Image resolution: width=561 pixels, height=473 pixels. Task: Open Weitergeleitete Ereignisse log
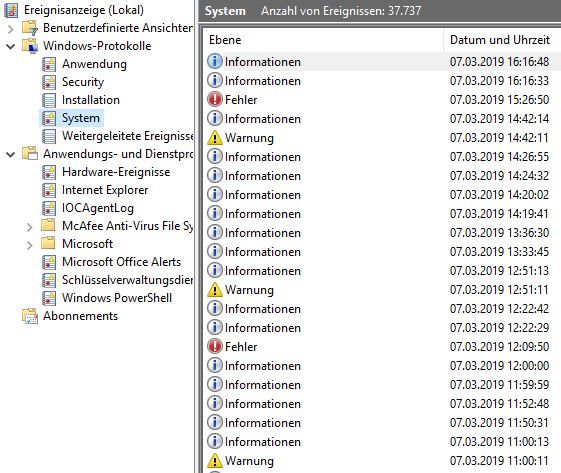127,136
